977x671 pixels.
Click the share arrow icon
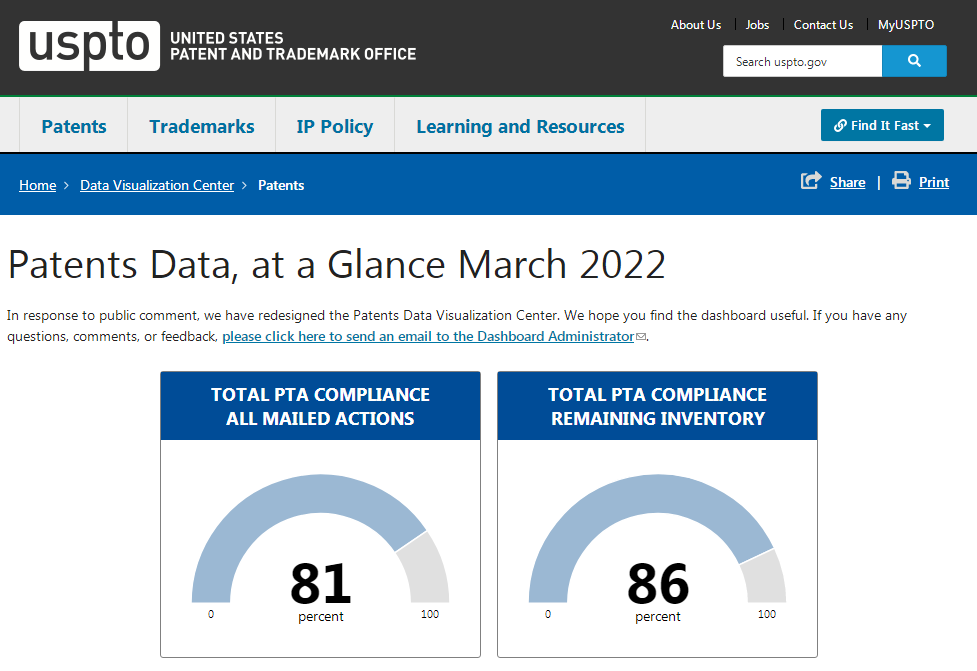[811, 181]
